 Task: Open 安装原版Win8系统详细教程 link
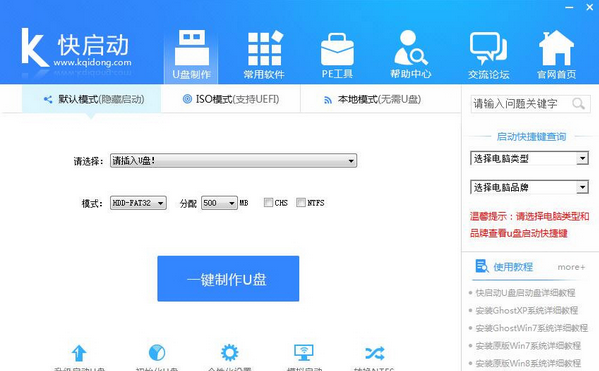pos(528,363)
